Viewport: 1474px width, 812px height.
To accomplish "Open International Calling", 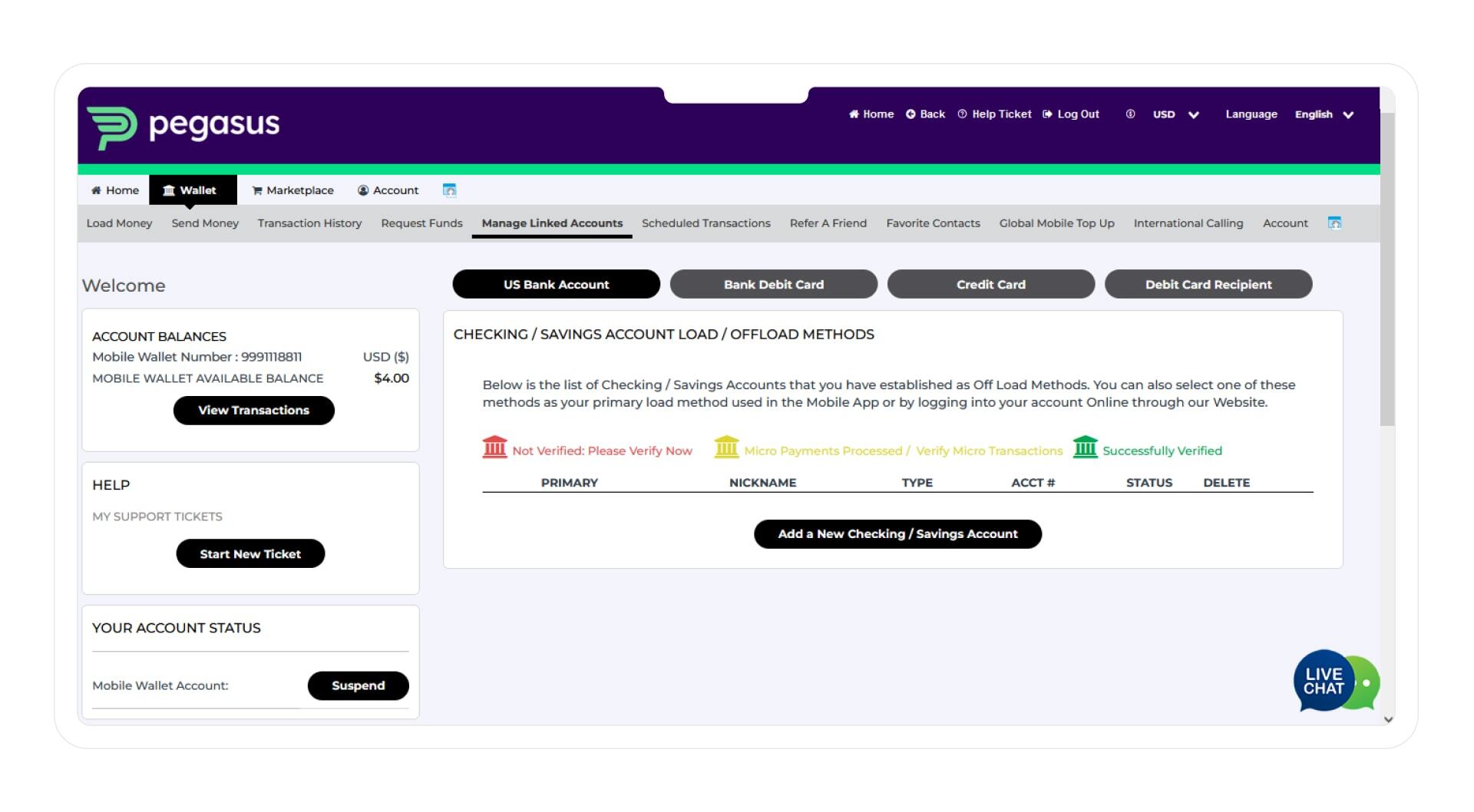I will point(1188,223).
